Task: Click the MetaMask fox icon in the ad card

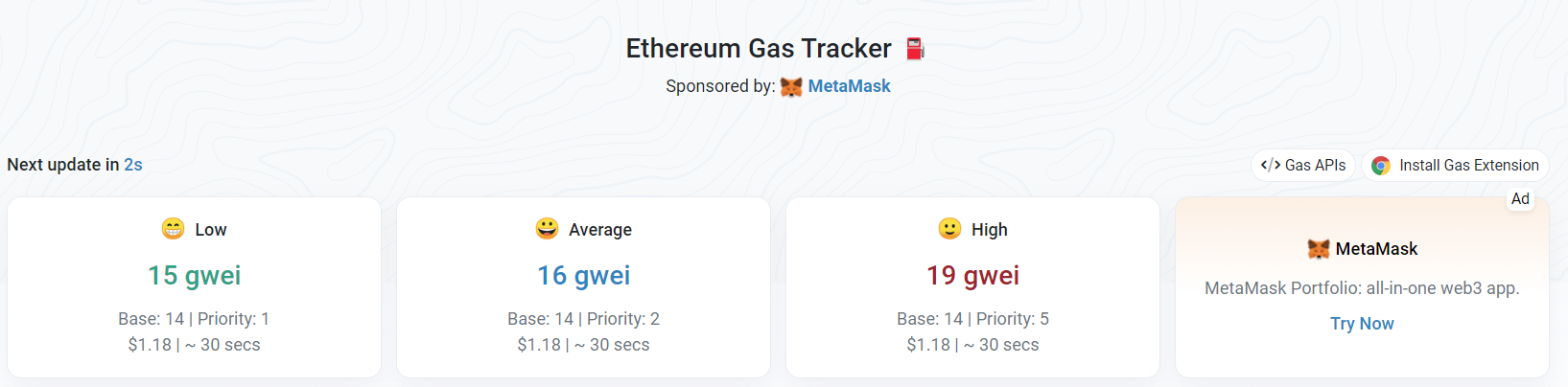Action: click(1319, 249)
